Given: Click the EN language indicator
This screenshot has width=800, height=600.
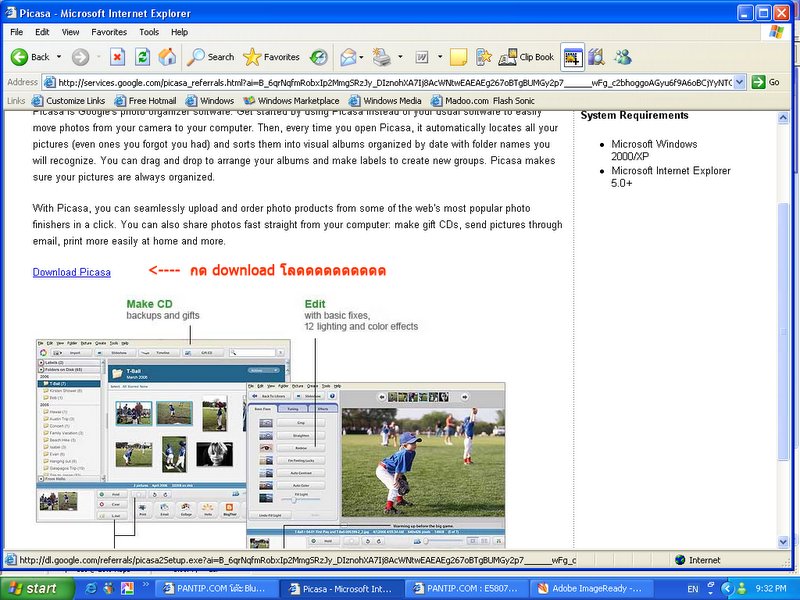Looking at the screenshot, I should 692,589.
